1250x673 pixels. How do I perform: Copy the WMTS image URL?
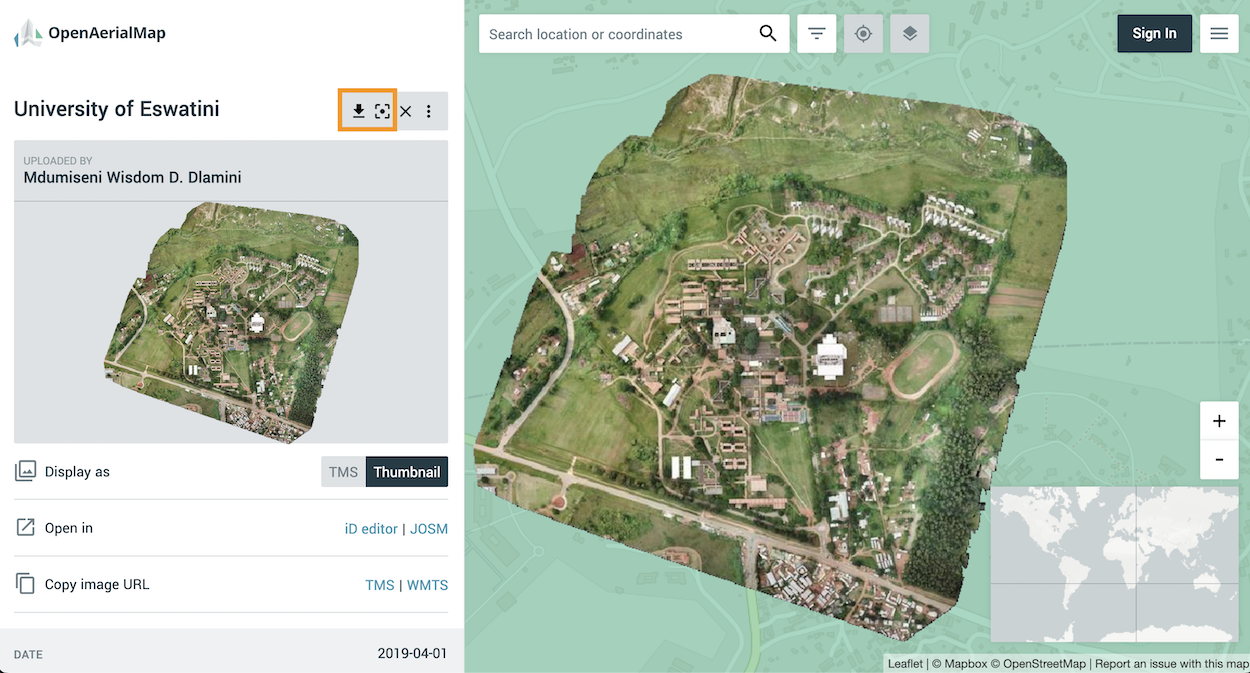coord(427,585)
